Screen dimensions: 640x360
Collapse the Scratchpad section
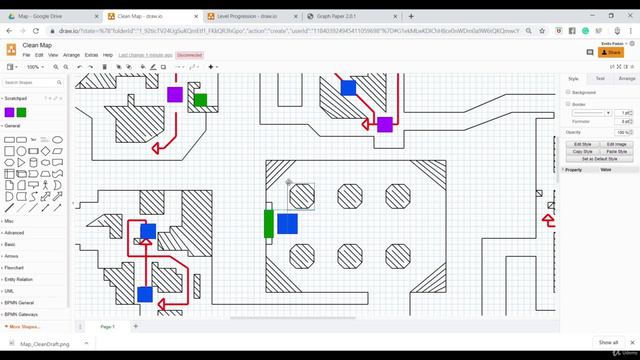tap(15, 98)
